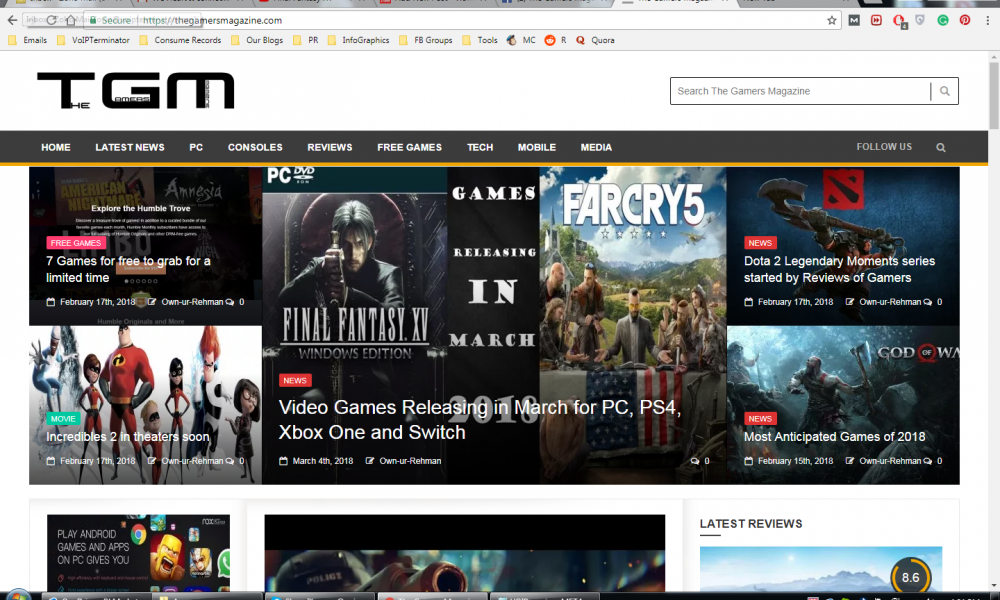
Task: Go to the HOME nav item
Action: point(56,147)
